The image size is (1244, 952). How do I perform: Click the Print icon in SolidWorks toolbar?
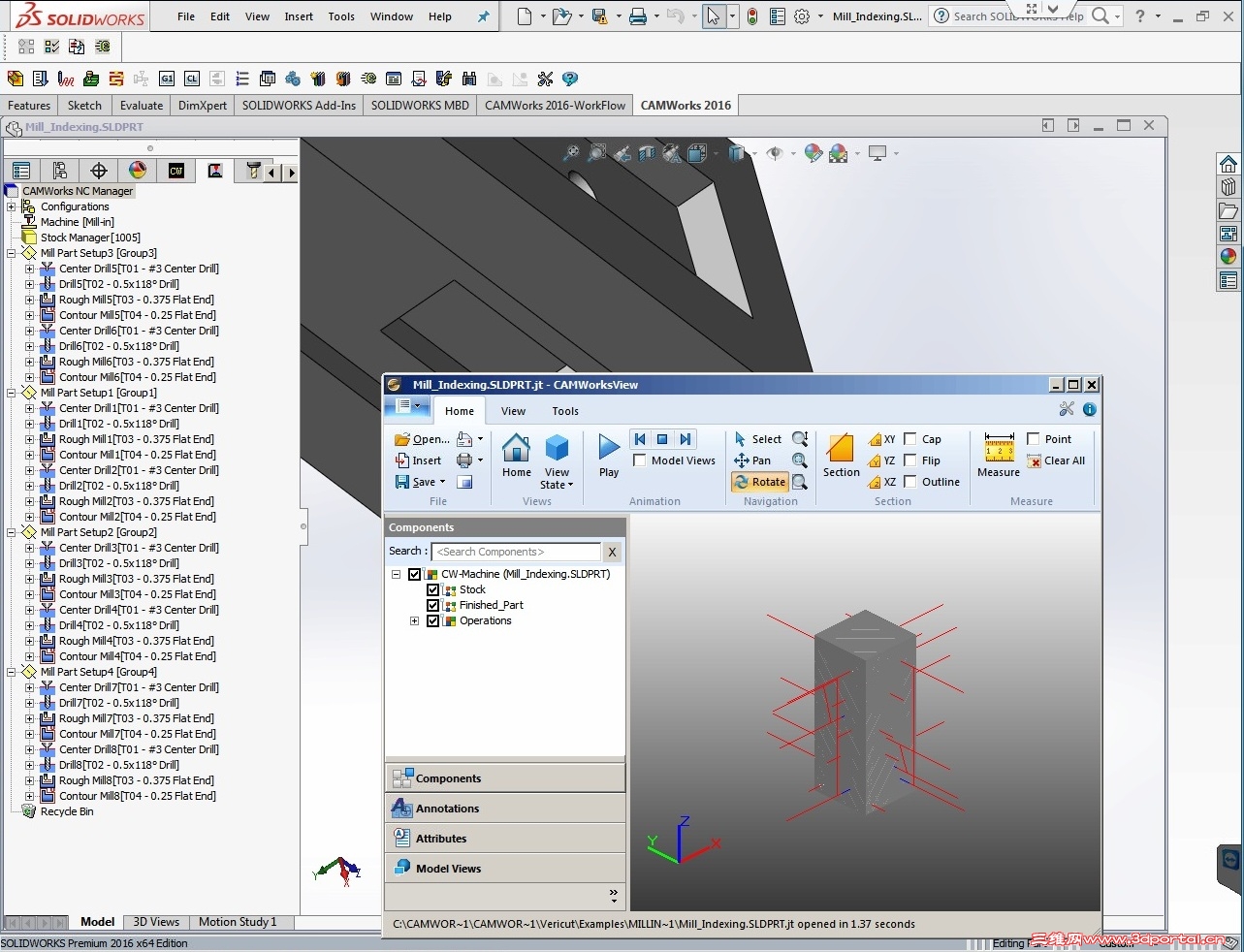[x=637, y=16]
